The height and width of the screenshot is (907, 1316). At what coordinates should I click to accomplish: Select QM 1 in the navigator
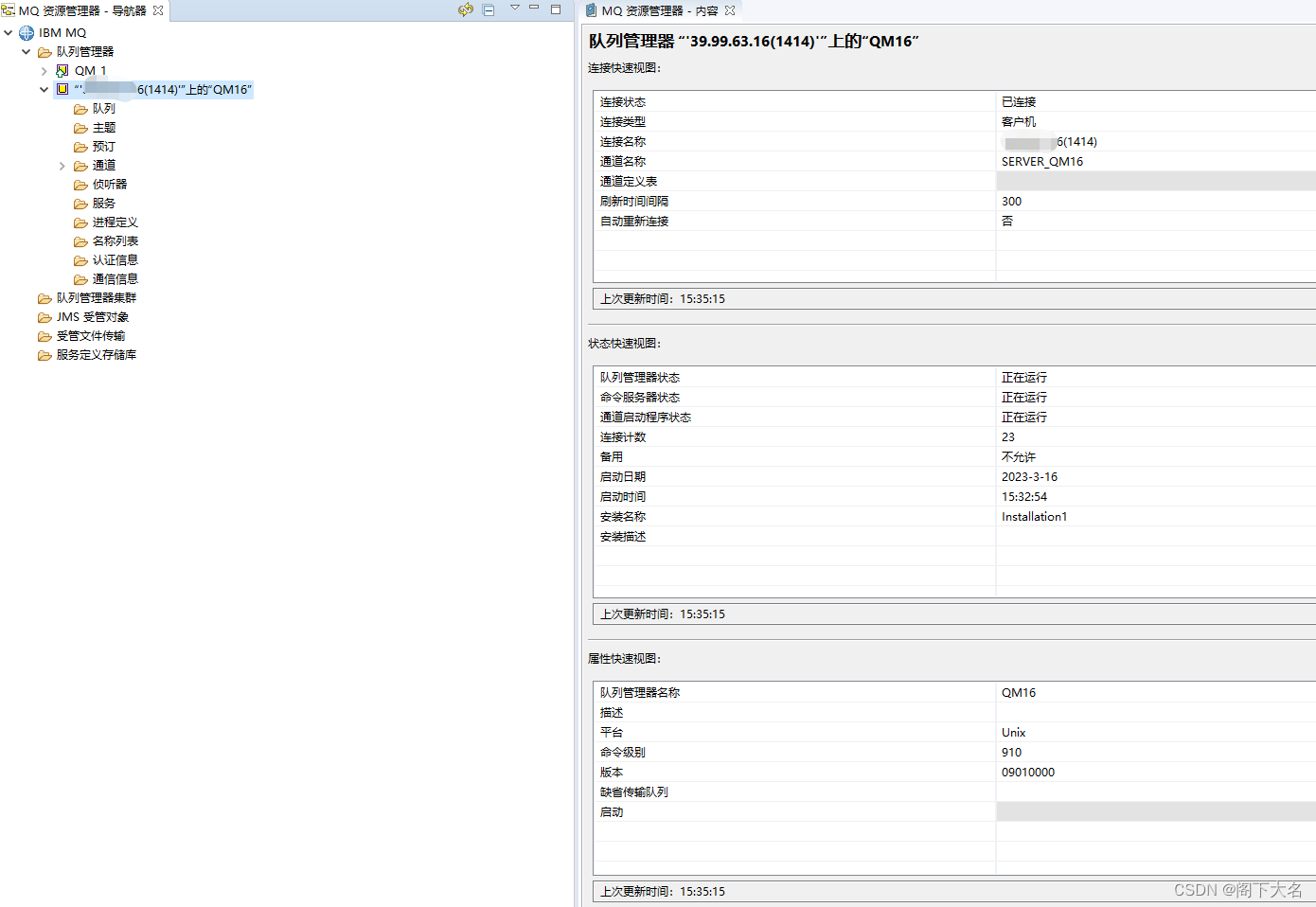[x=91, y=70]
